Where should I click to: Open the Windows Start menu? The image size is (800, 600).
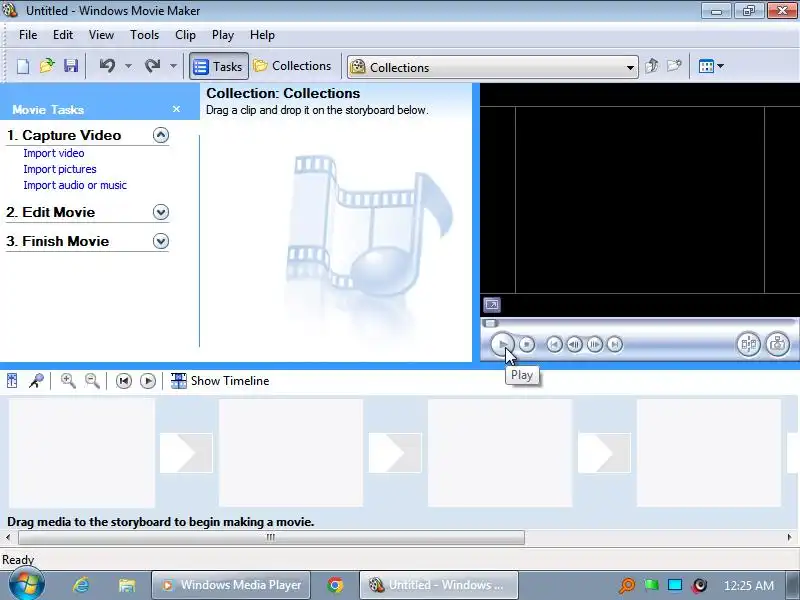coord(27,585)
